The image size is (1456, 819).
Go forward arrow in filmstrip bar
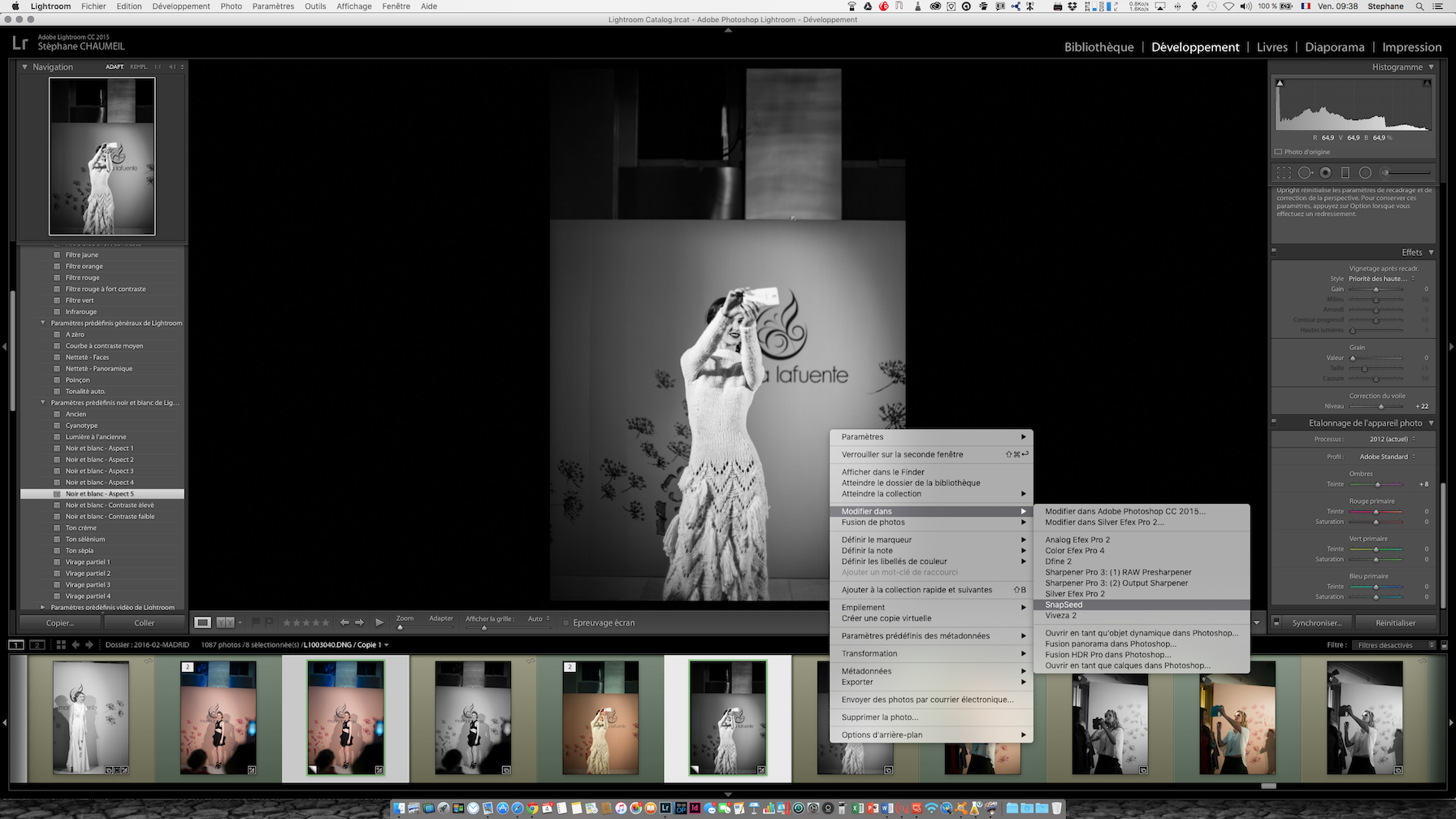[89, 645]
